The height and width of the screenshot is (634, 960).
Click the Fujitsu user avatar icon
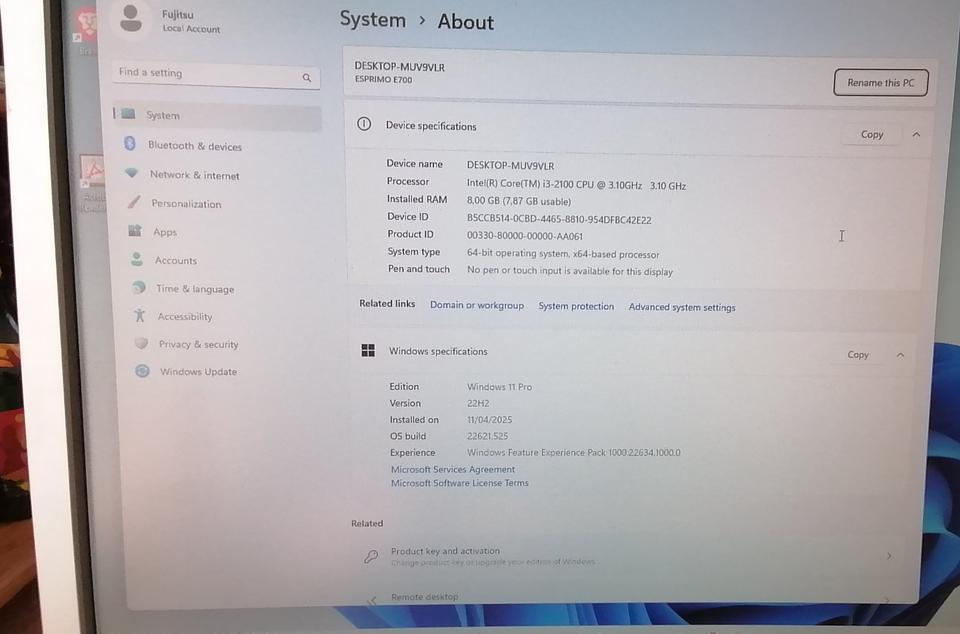tap(130, 18)
